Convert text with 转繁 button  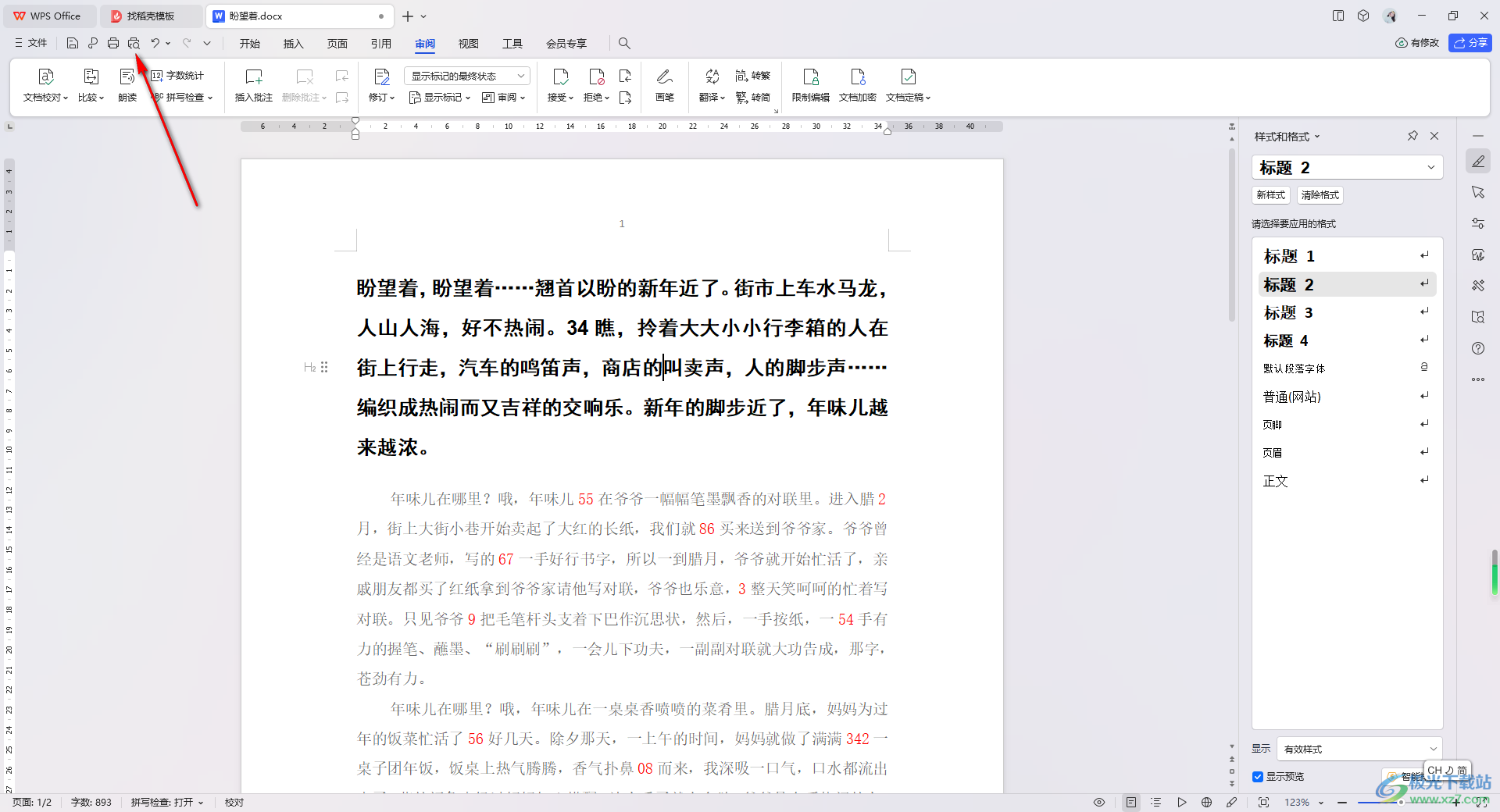753,76
